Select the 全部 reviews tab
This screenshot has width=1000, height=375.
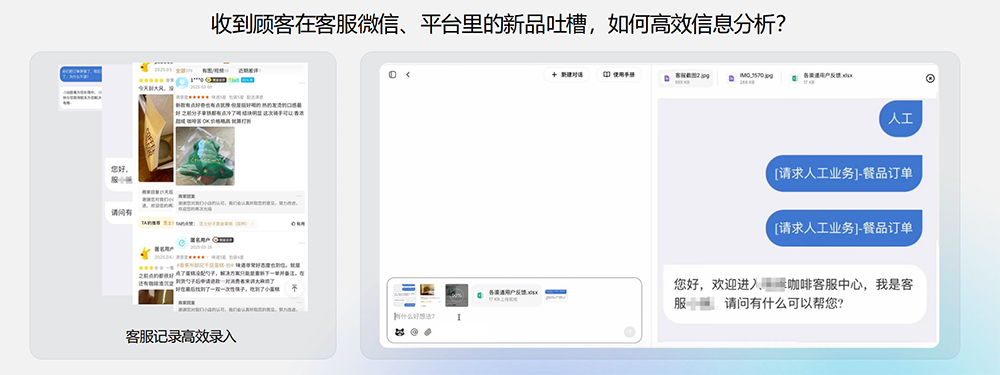184,70
